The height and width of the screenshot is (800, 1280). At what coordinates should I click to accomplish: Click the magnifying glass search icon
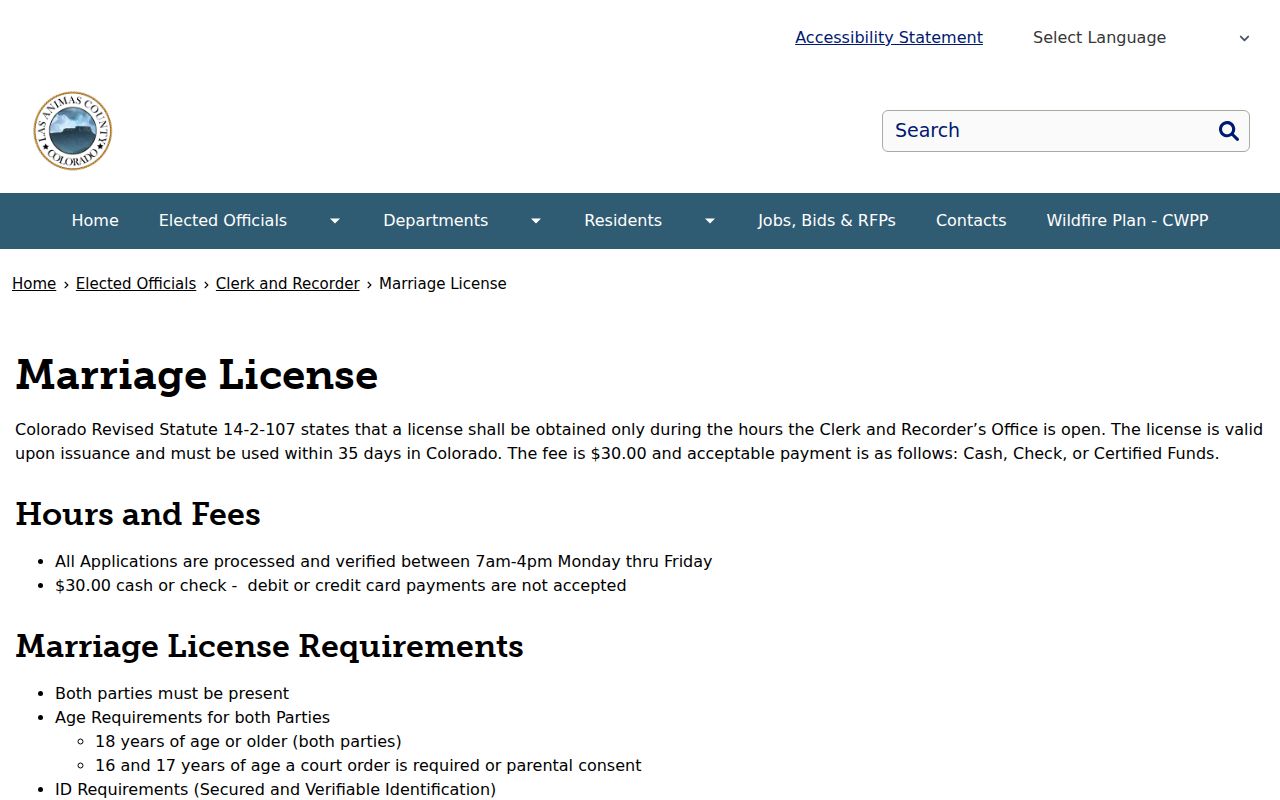point(1229,131)
